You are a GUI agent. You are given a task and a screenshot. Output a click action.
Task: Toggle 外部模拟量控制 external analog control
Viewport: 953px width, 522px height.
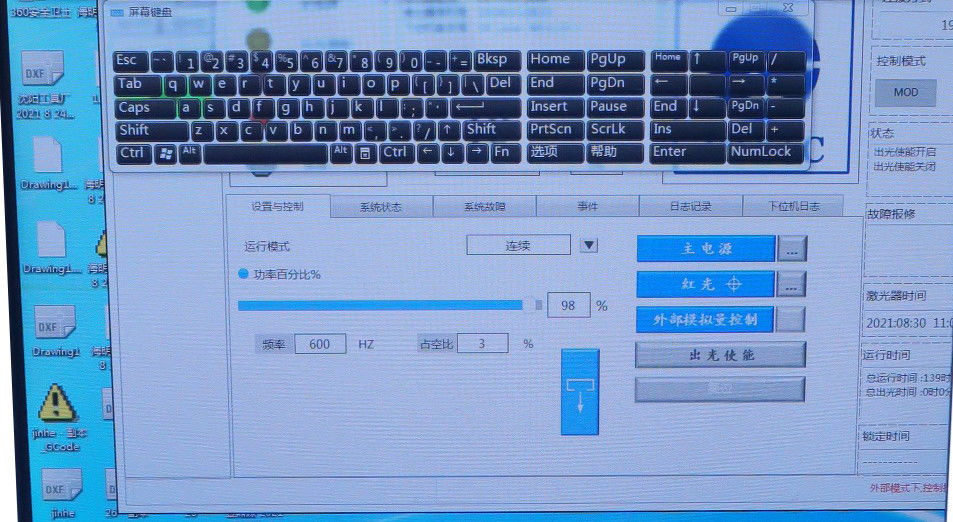(x=705, y=320)
